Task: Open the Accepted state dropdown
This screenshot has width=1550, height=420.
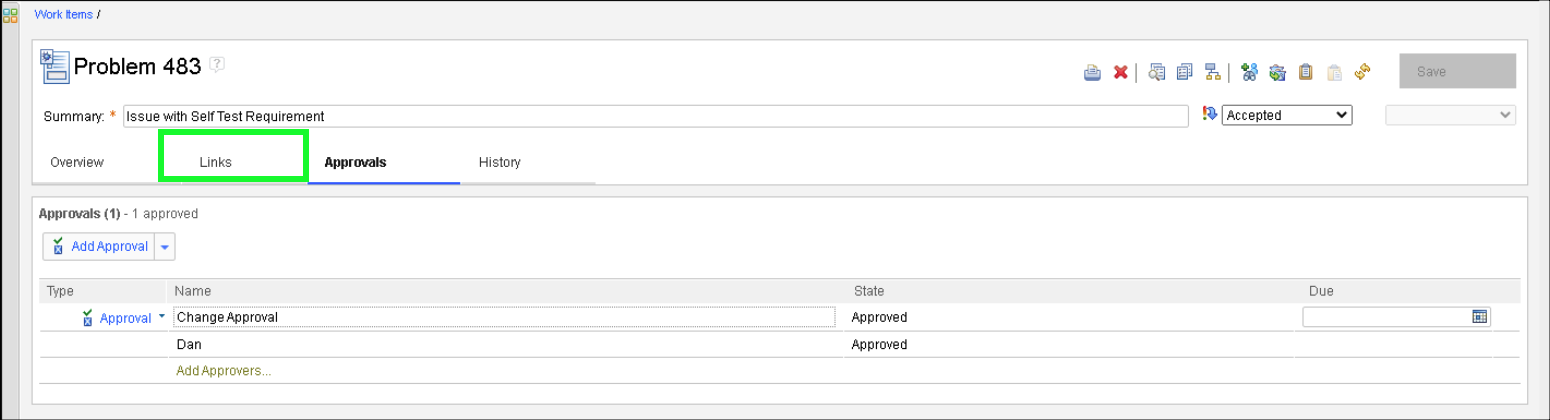Action: coord(1287,115)
